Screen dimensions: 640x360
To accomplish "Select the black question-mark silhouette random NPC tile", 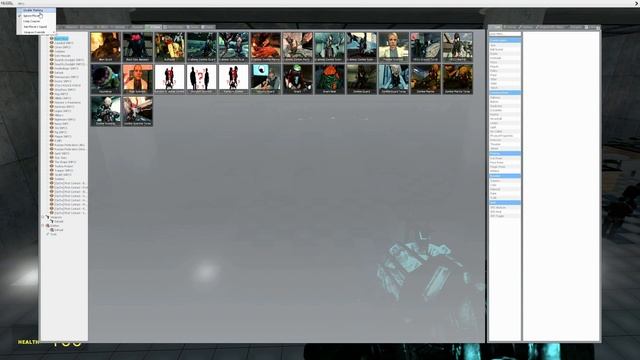I will (x=202, y=79).
